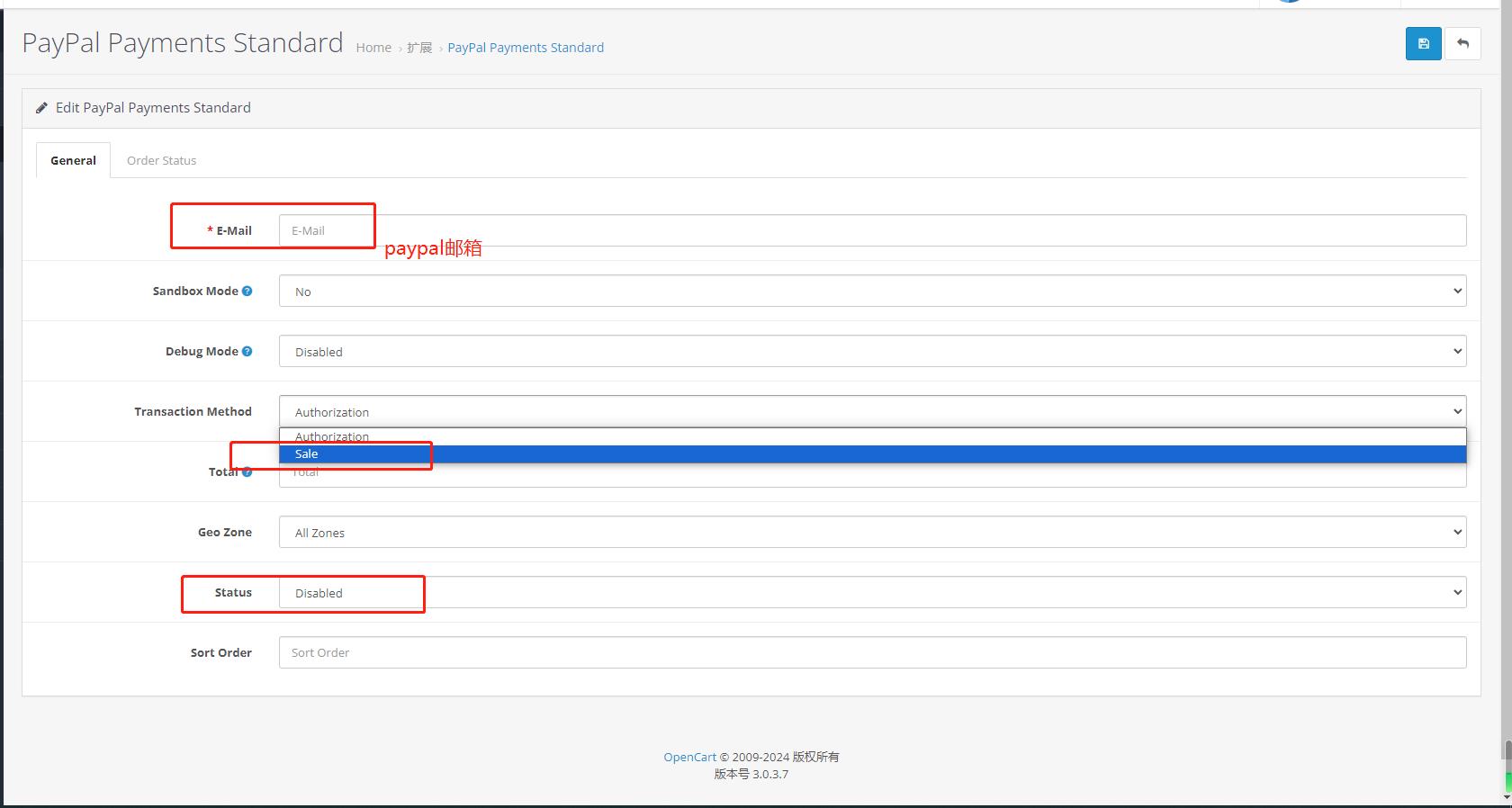Open the OpenCart footer link
1512x808 pixels.
(x=689, y=758)
